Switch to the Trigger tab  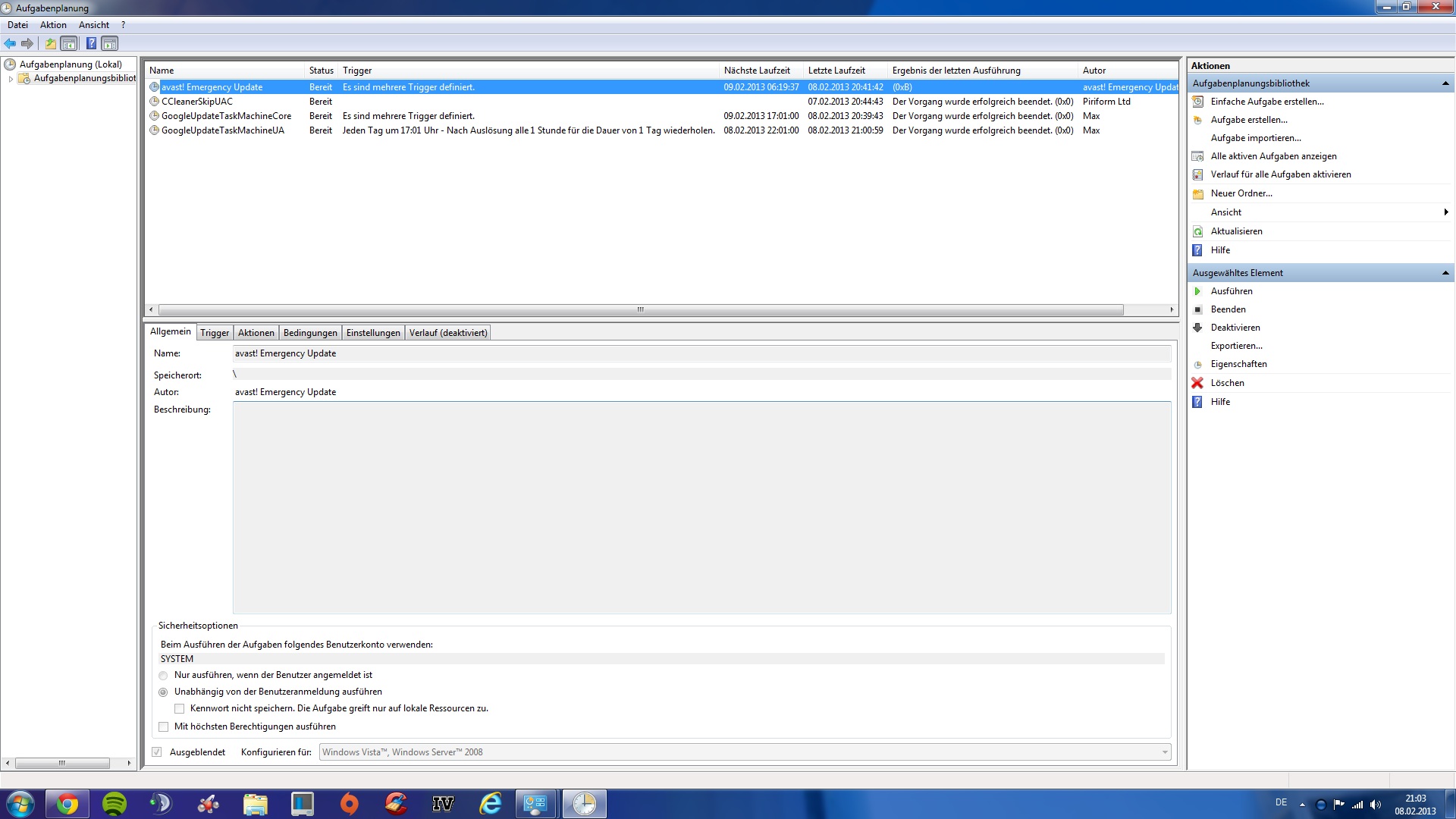[x=215, y=333]
